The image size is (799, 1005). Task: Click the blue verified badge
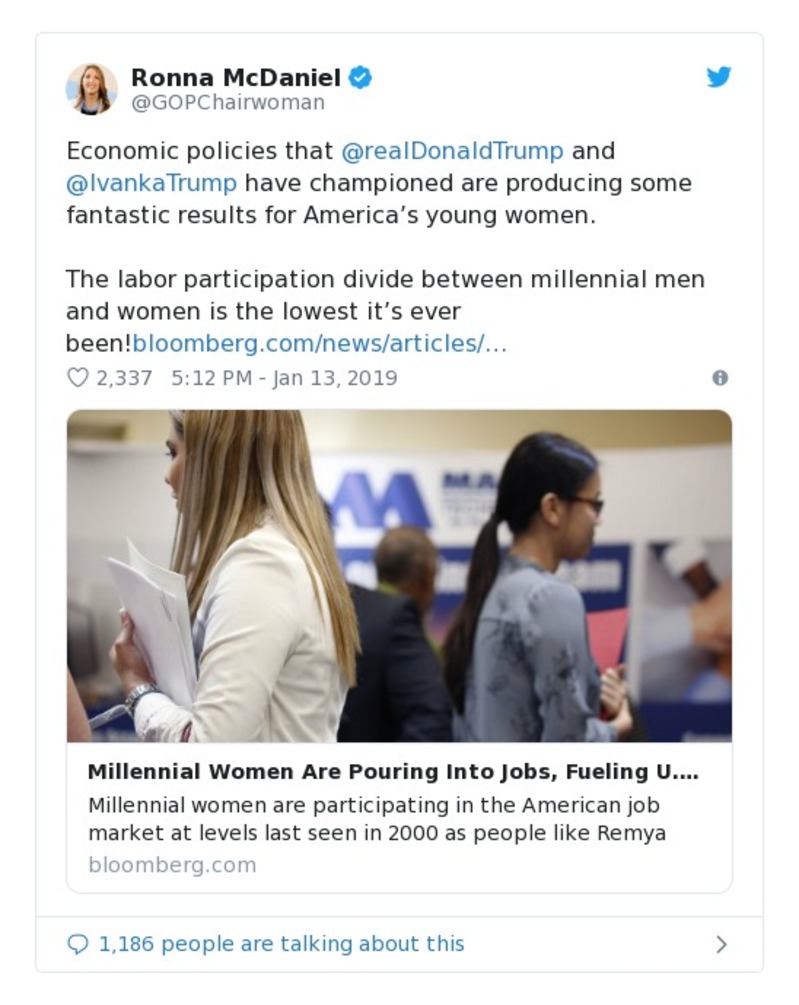pyautogui.click(x=360, y=77)
